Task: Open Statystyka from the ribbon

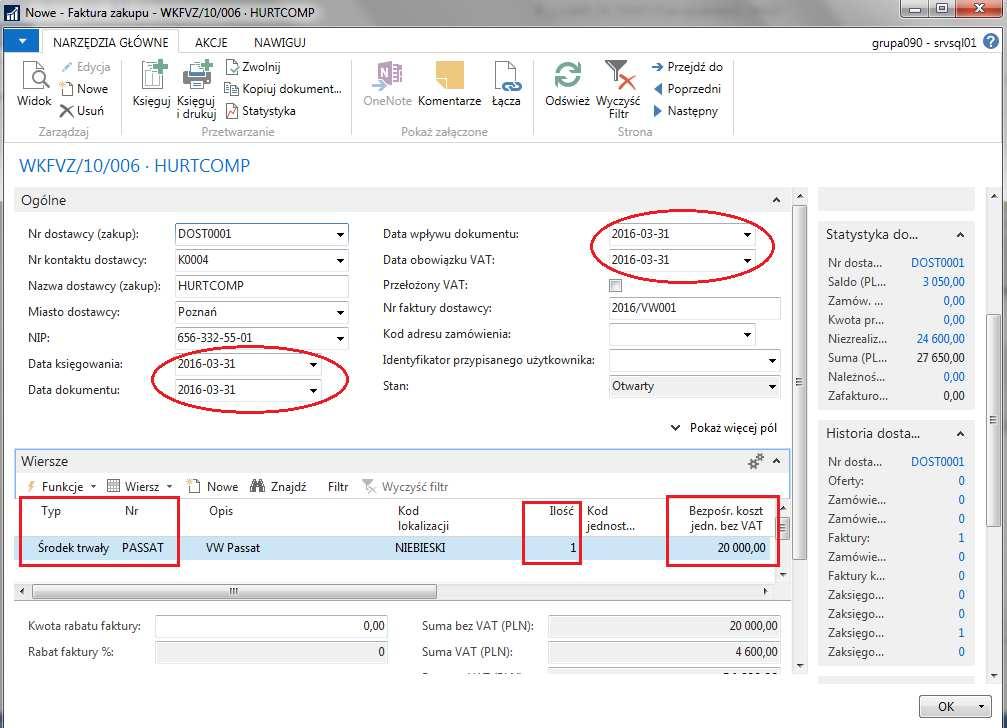Action: pyautogui.click(x=261, y=111)
